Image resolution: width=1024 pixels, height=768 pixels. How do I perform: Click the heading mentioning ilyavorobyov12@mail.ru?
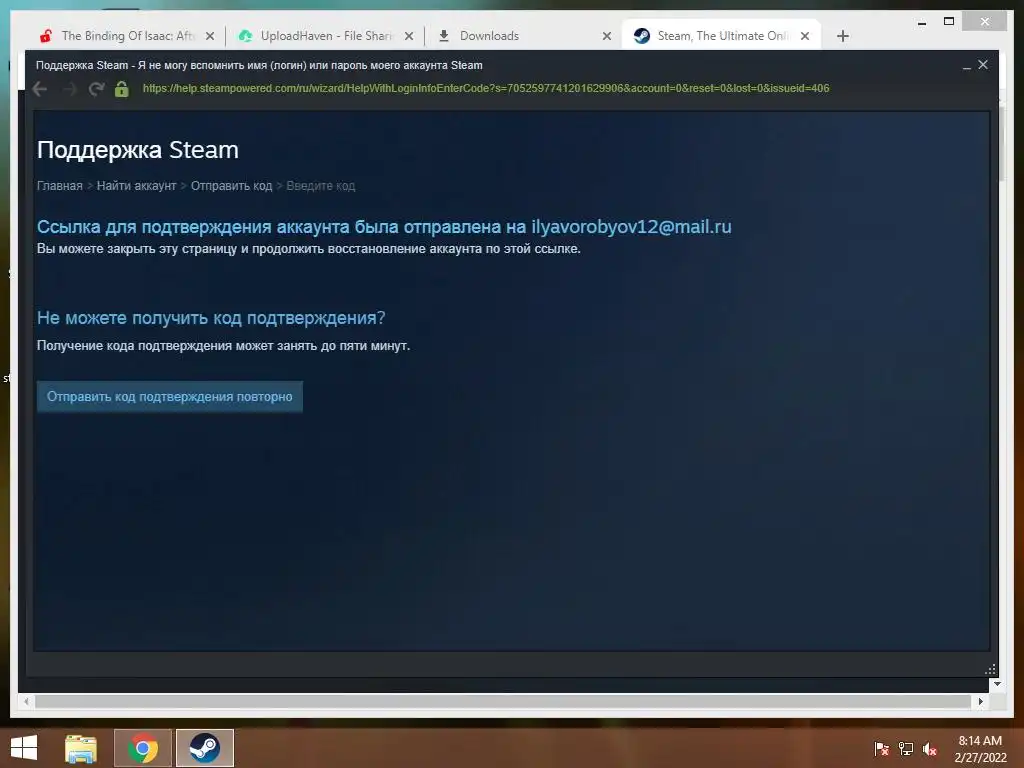tap(384, 227)
